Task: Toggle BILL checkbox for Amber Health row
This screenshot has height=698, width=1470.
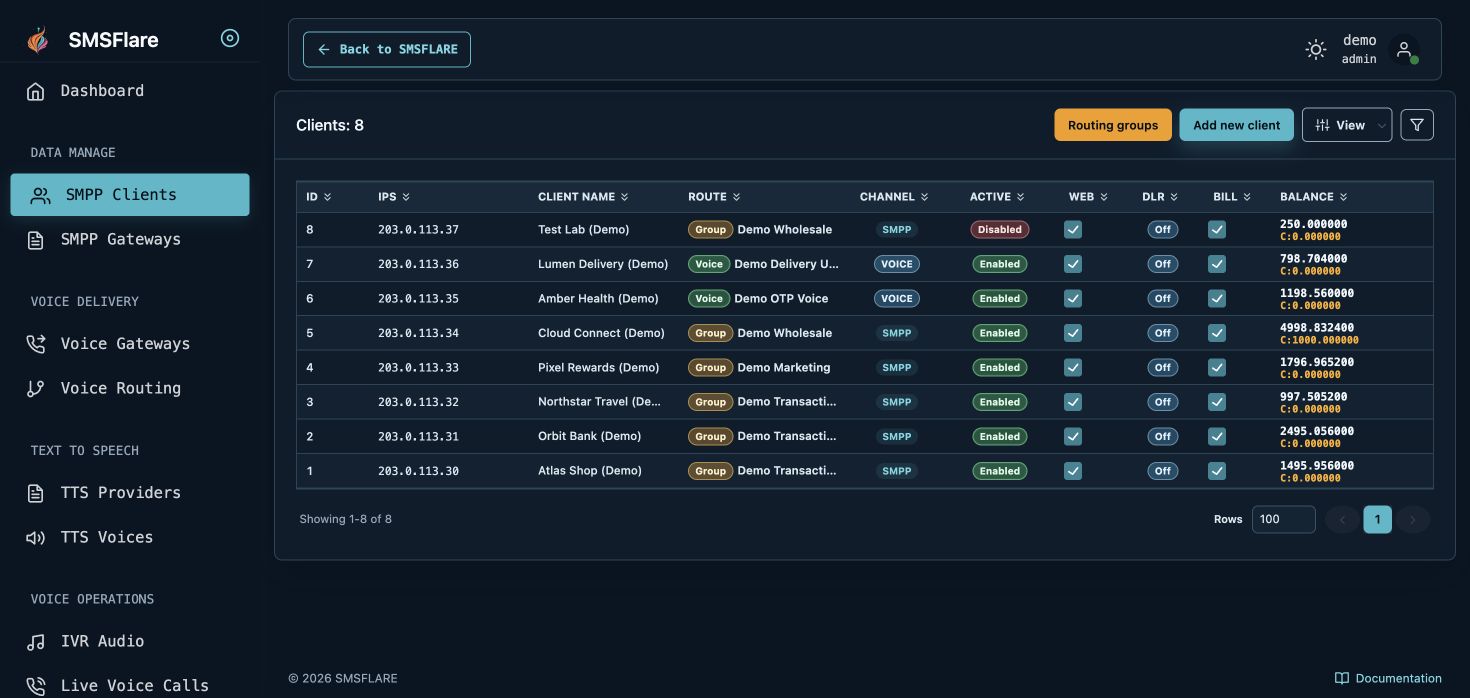Action: tap(1217, 298)
